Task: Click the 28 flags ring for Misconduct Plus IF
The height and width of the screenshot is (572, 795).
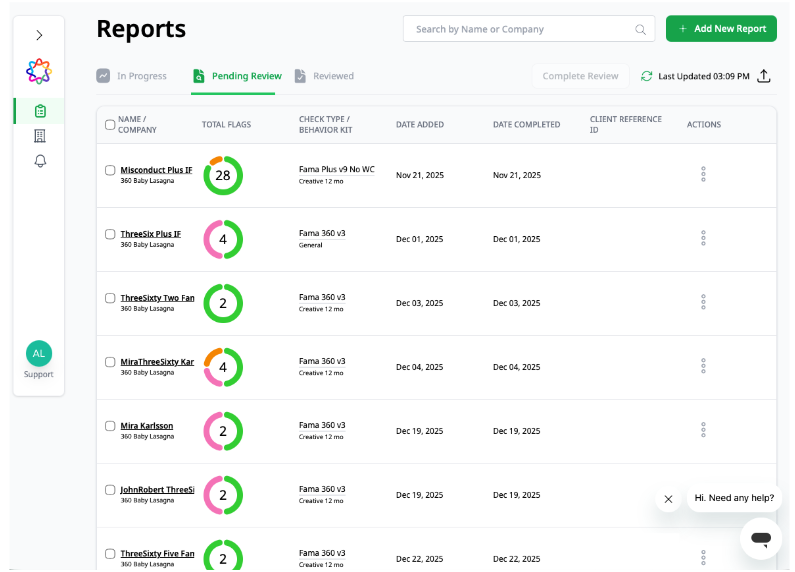Action: tap(223, 175)
